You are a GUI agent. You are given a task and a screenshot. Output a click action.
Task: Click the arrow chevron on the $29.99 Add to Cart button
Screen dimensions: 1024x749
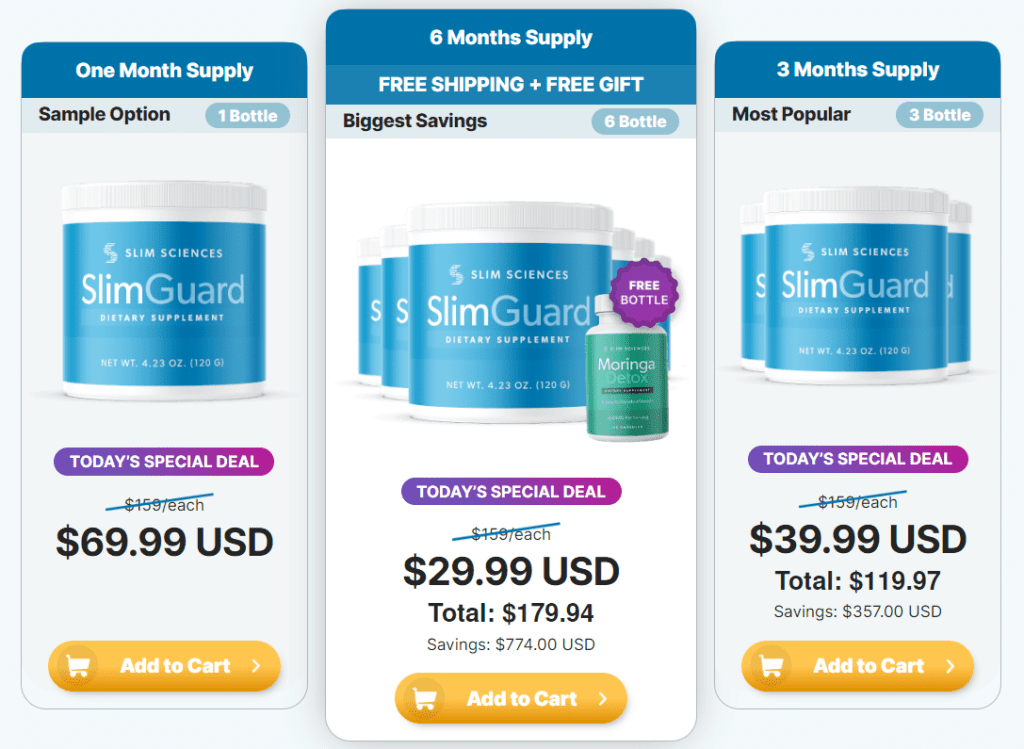603,699
